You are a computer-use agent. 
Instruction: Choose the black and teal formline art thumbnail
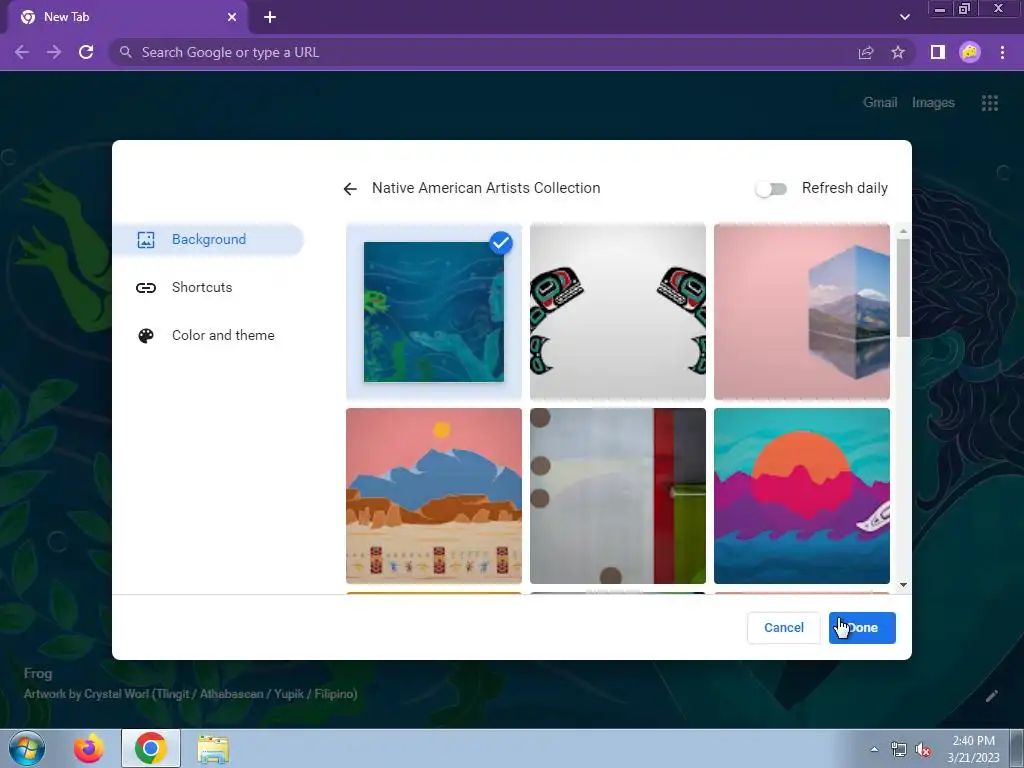coord(618,312)
